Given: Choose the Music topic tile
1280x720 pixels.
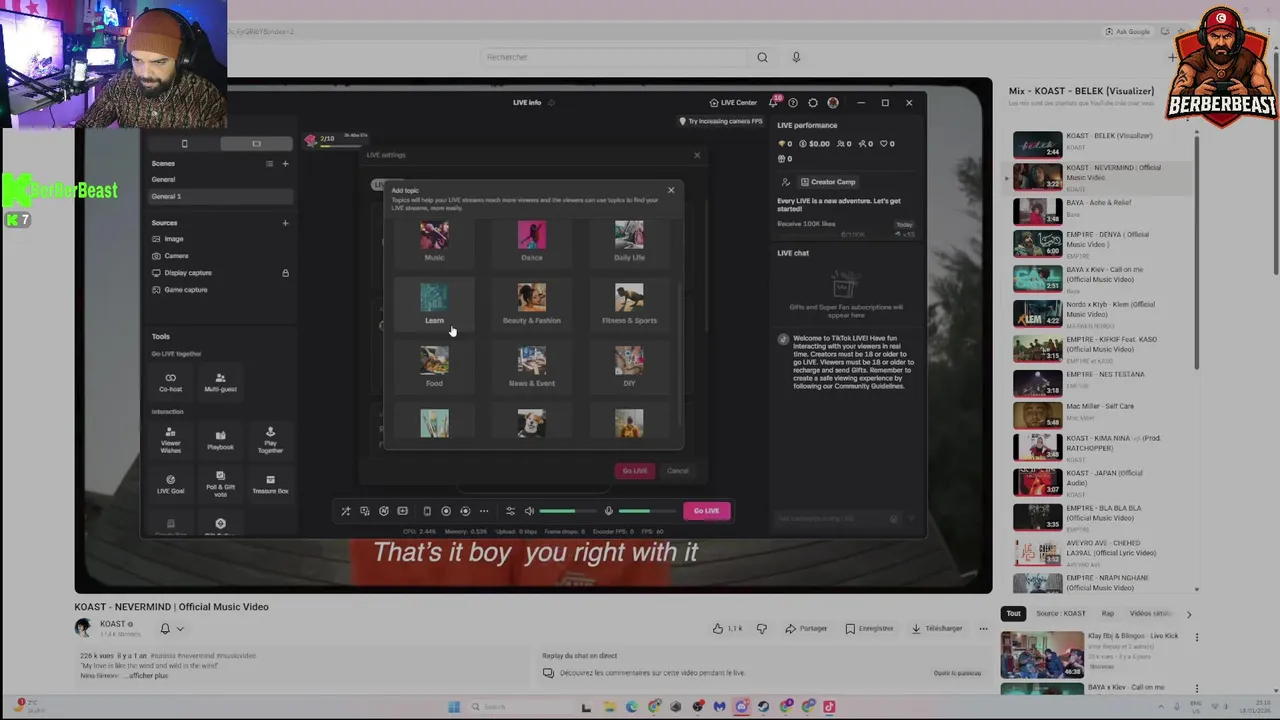Looking at the screenshot, I should coord(434,241).
